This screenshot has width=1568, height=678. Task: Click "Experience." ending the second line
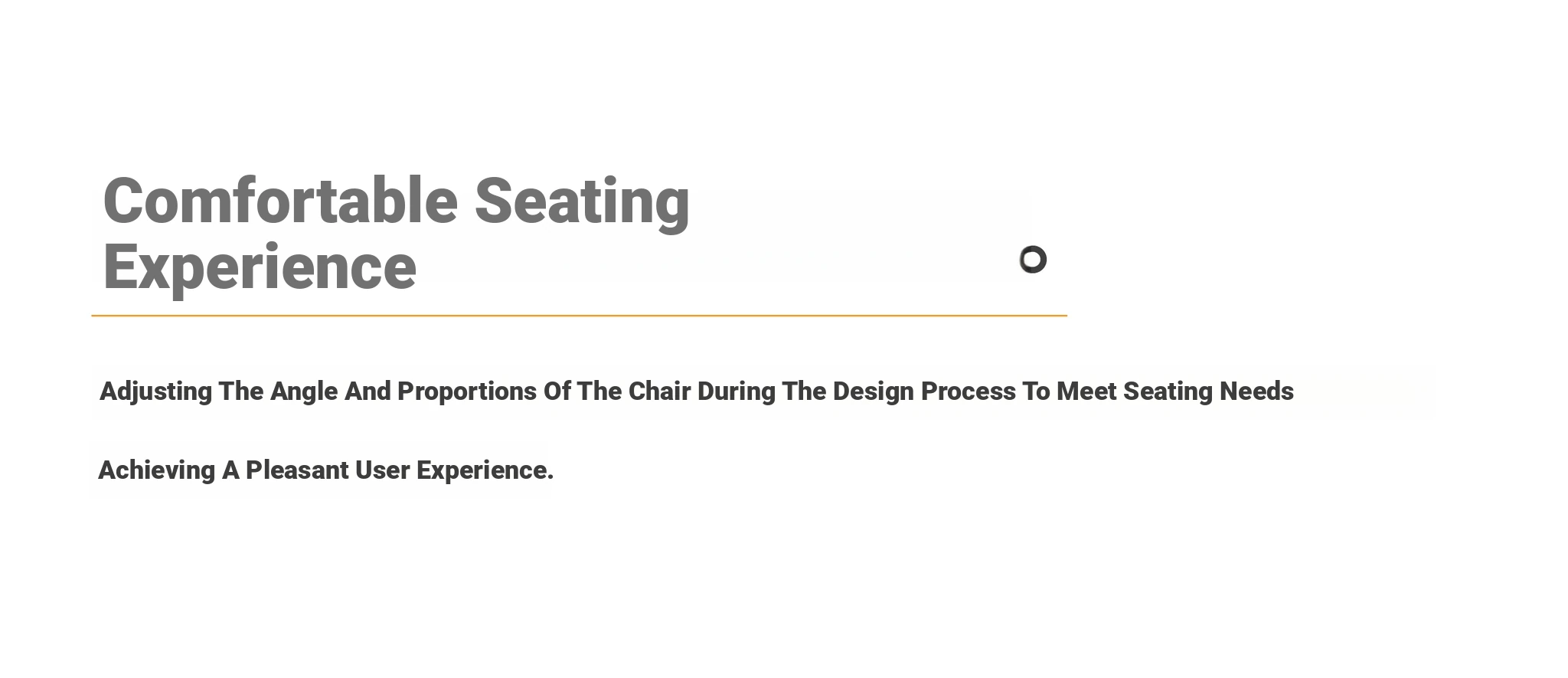(x=485, y=470)
